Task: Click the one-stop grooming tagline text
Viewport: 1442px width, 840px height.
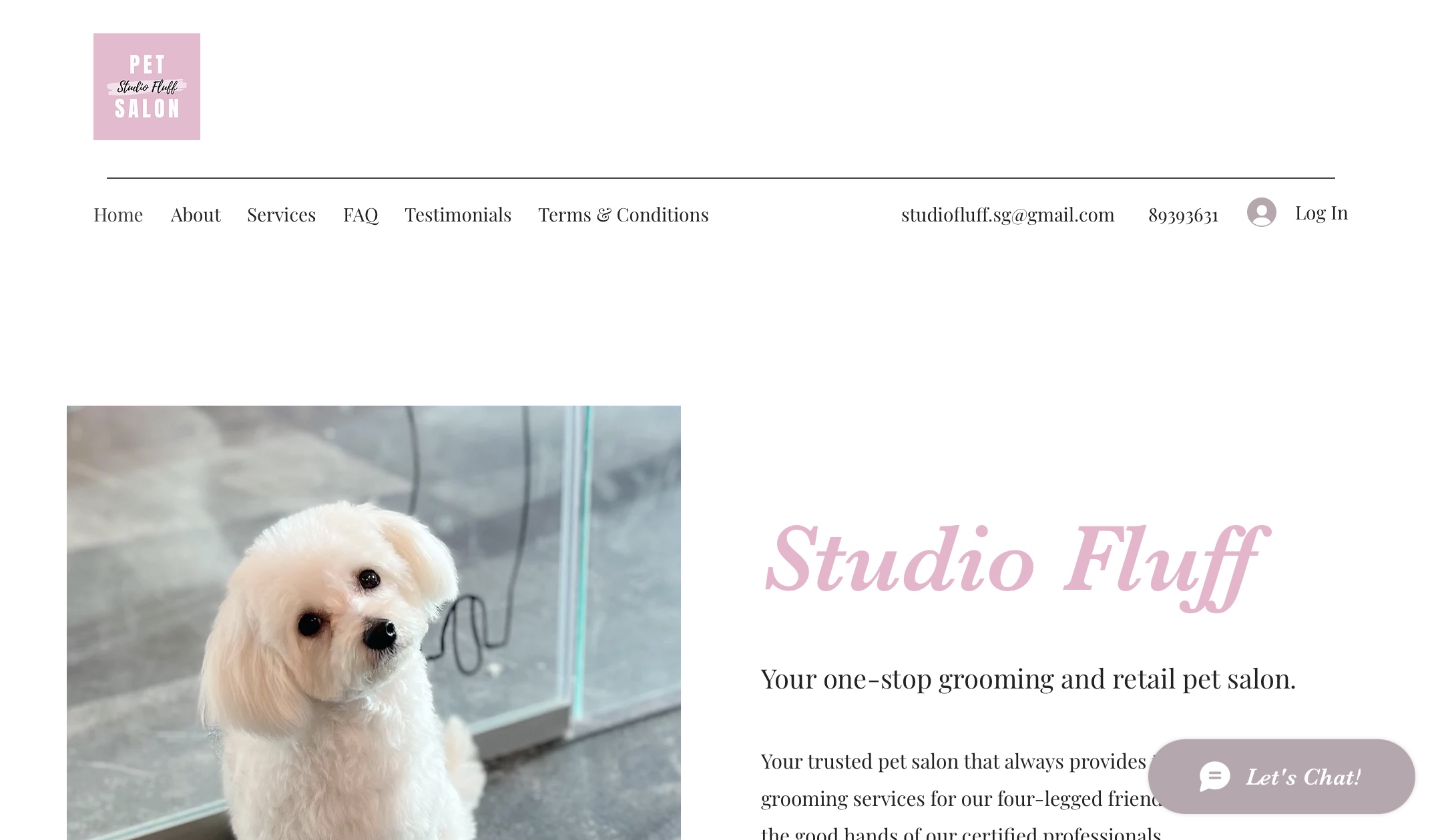Action: 1028,679
